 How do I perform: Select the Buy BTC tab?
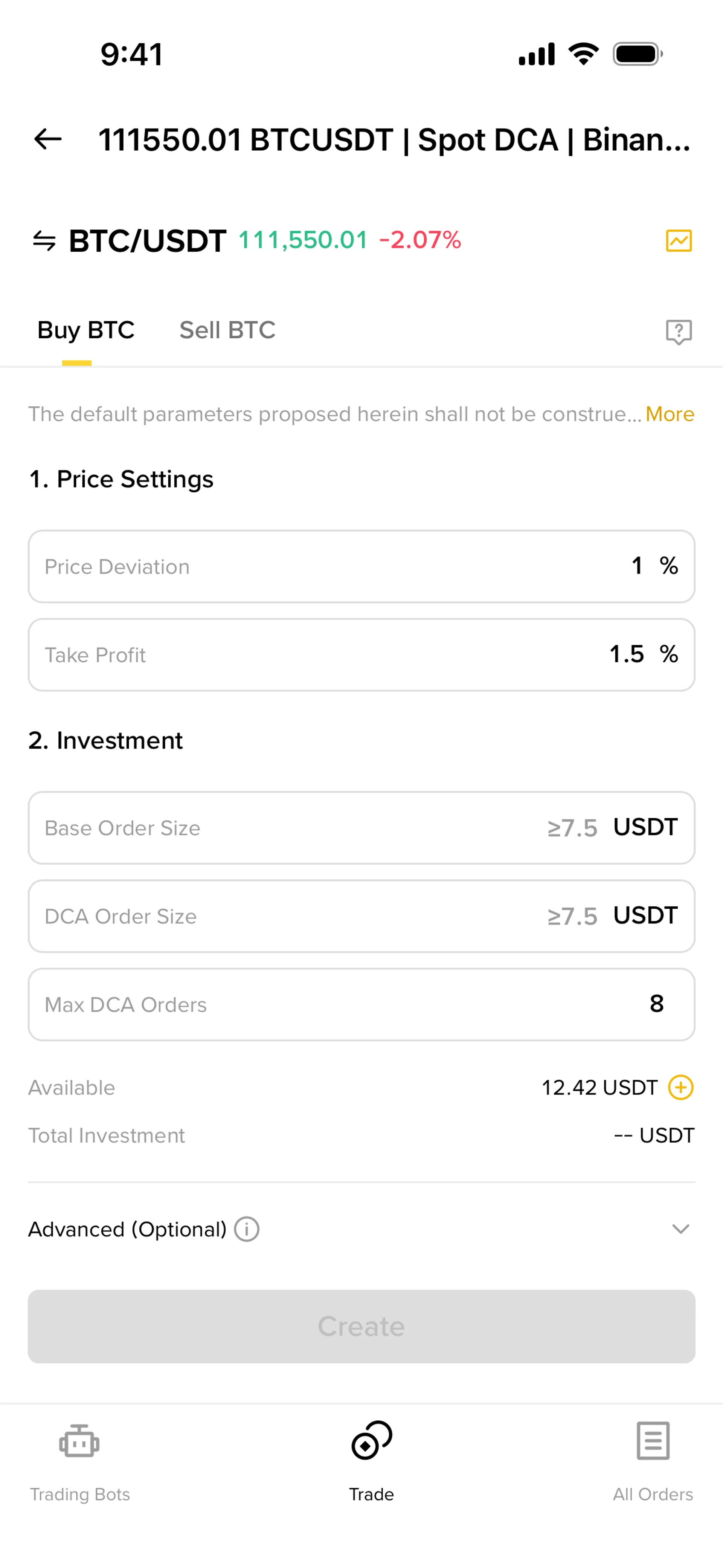[x=86, y=330]
